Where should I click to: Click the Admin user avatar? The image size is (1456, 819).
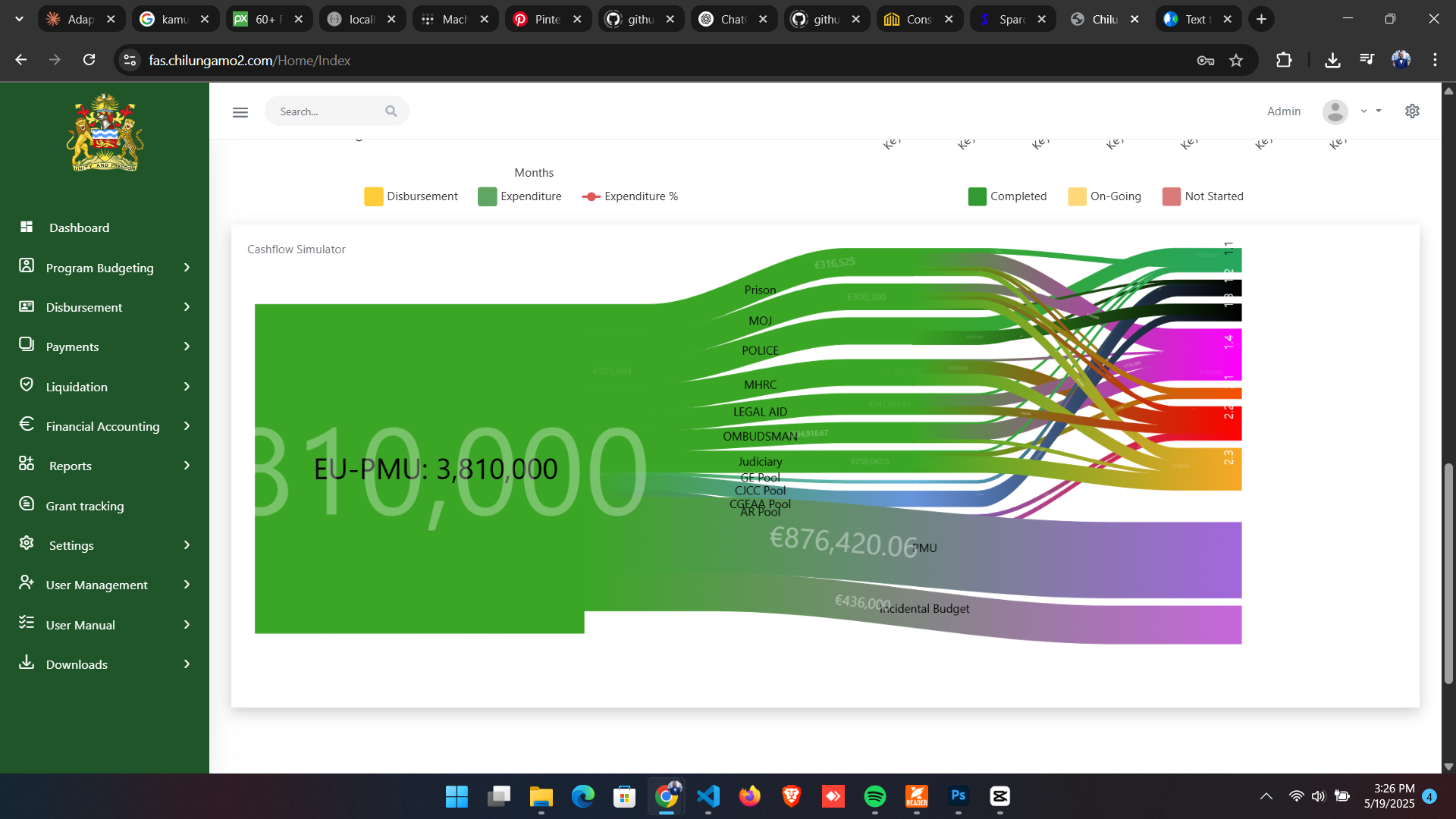(x=1335, y=111)
